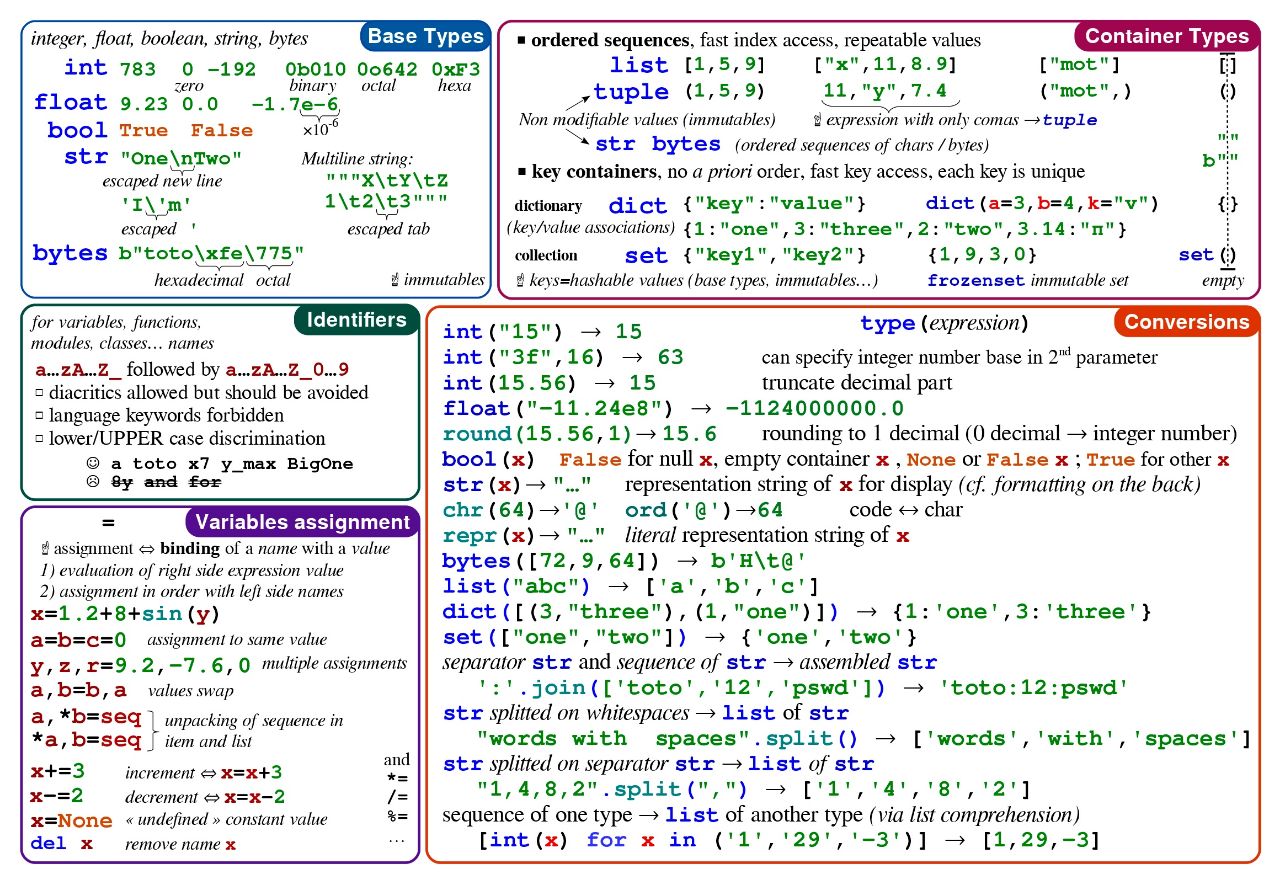
Task: Click the 'Variables assignment' section header
Action: click(302, 522)
